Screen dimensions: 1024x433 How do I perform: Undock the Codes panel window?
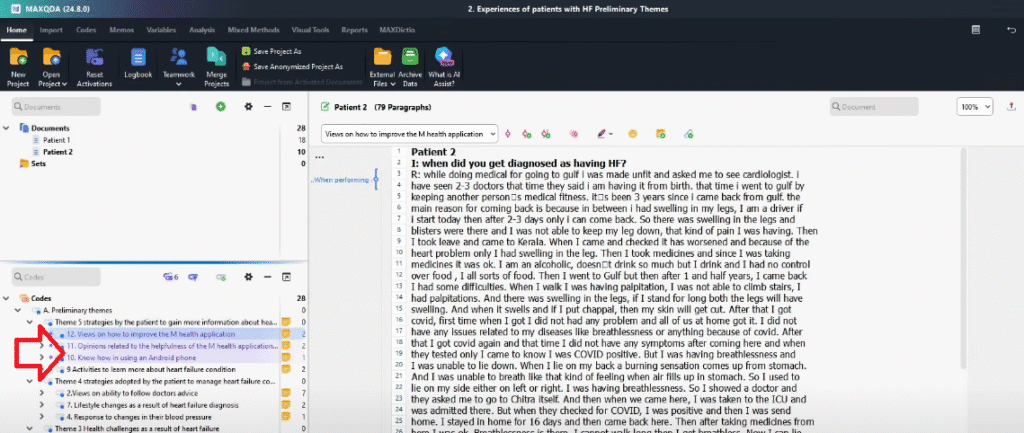pos(286,277)
